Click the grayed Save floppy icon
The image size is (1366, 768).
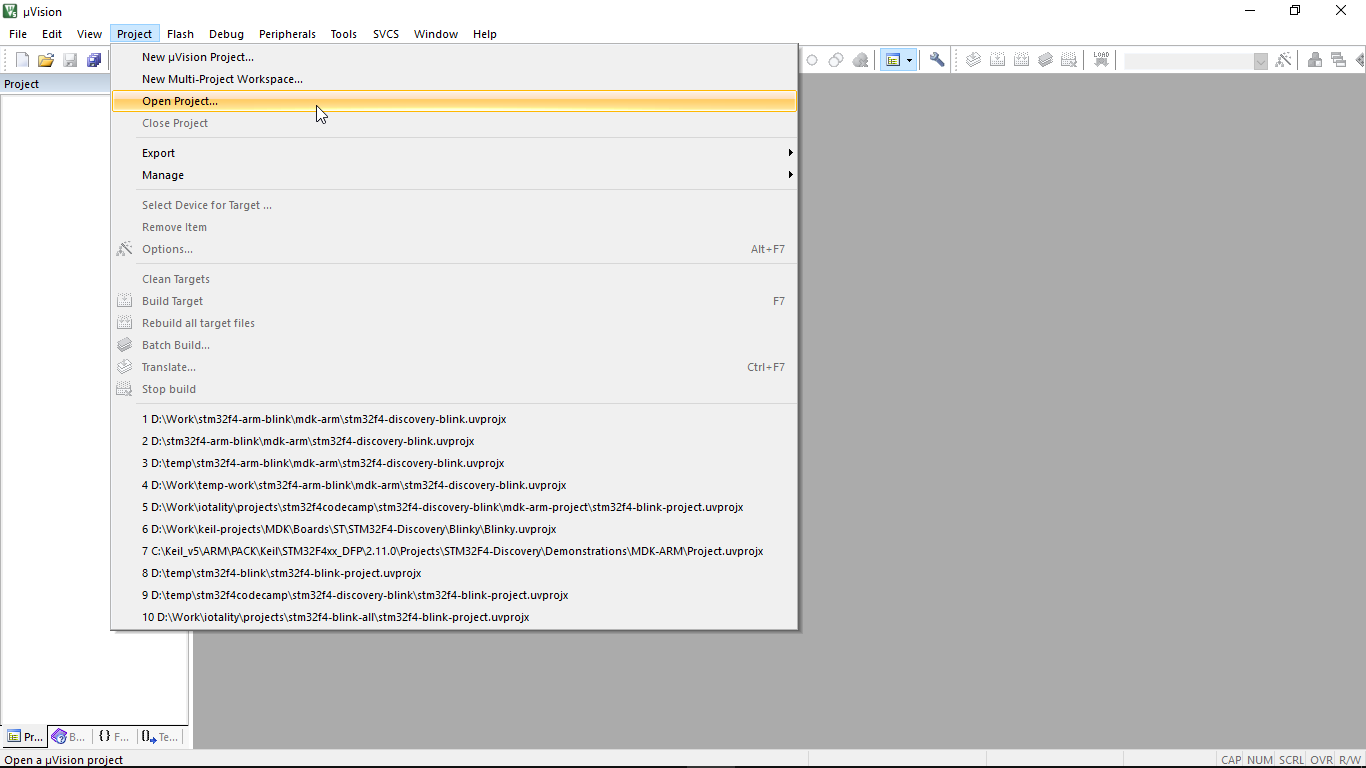coord(70,60)
